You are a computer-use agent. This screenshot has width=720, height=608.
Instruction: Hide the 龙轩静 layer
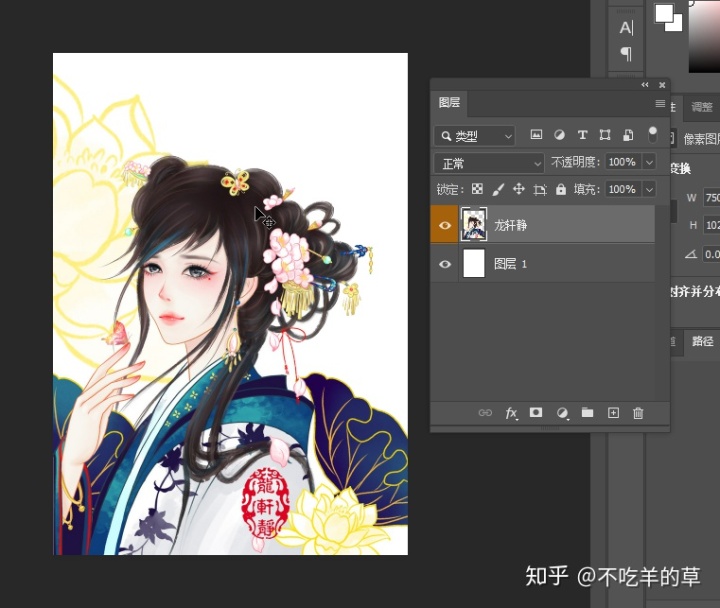coord(444,225)
